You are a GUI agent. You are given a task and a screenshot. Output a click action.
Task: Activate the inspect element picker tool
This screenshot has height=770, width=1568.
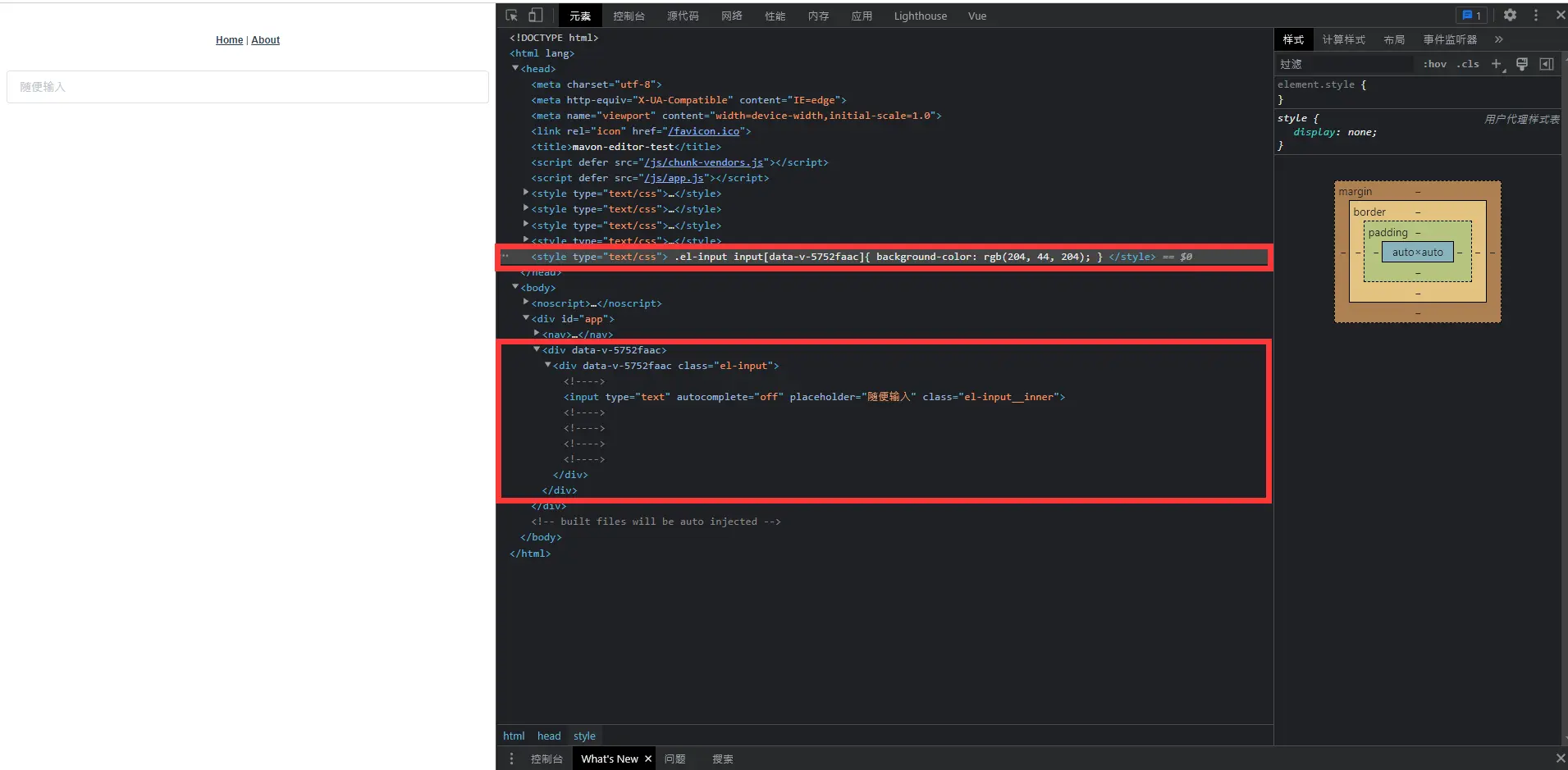(512, 16)
